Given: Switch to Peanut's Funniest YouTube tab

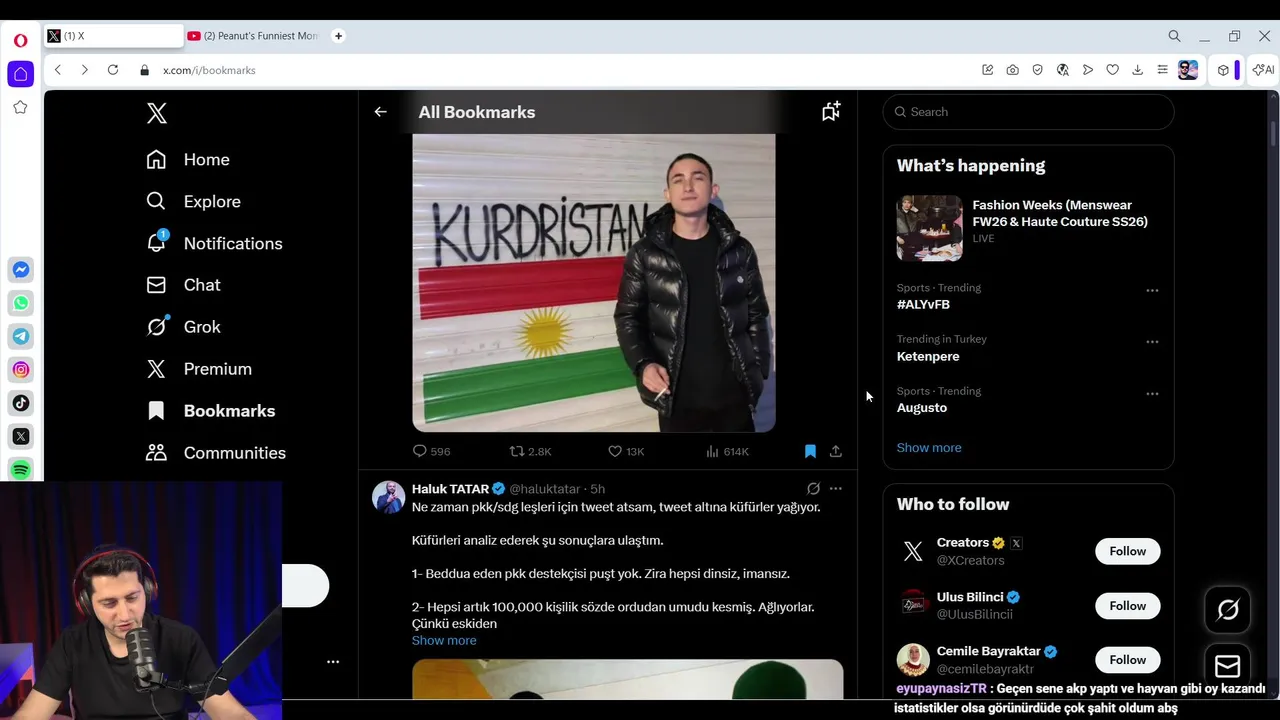Looking at the screenshot, I should [x=254, y=36].
